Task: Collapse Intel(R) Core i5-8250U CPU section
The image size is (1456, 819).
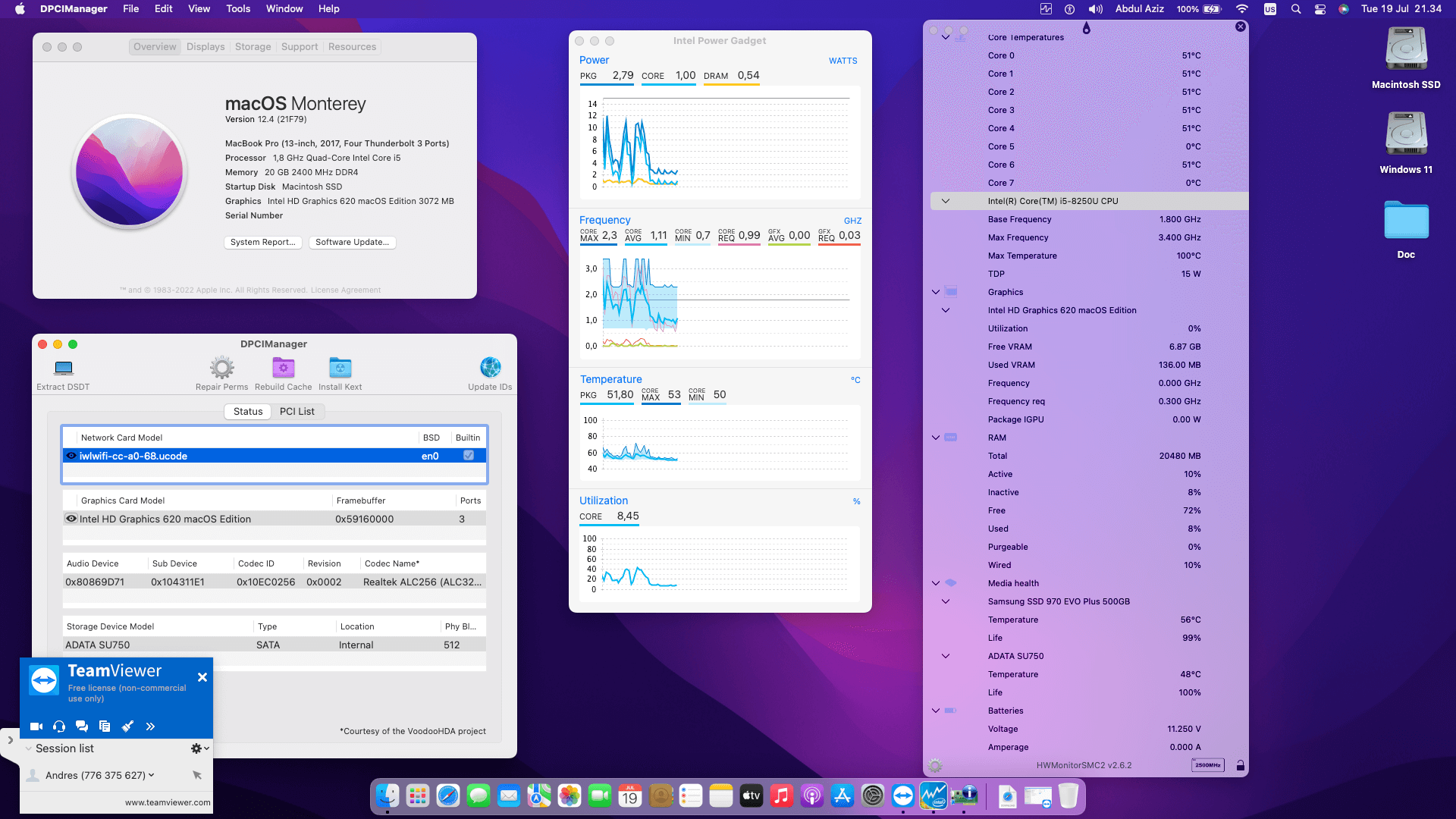Action: (x=946, y=201)
